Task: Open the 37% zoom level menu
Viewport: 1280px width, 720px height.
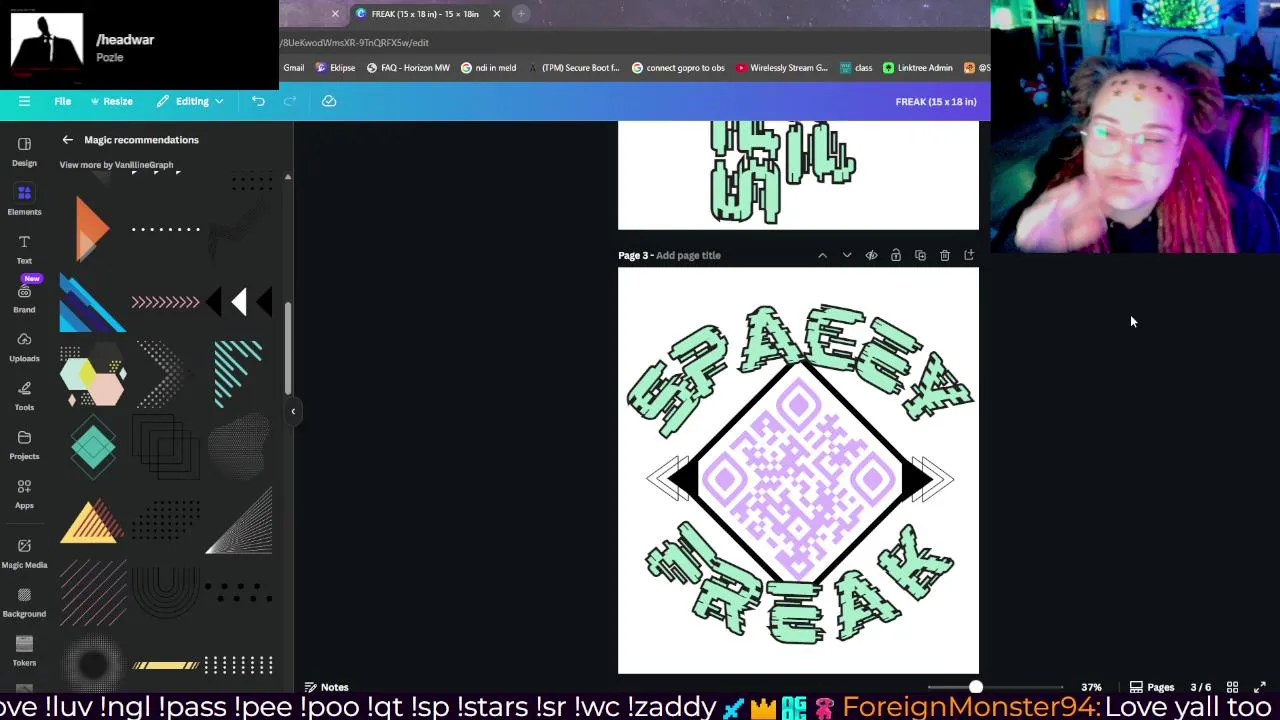Action: (x=1091, y=687)
